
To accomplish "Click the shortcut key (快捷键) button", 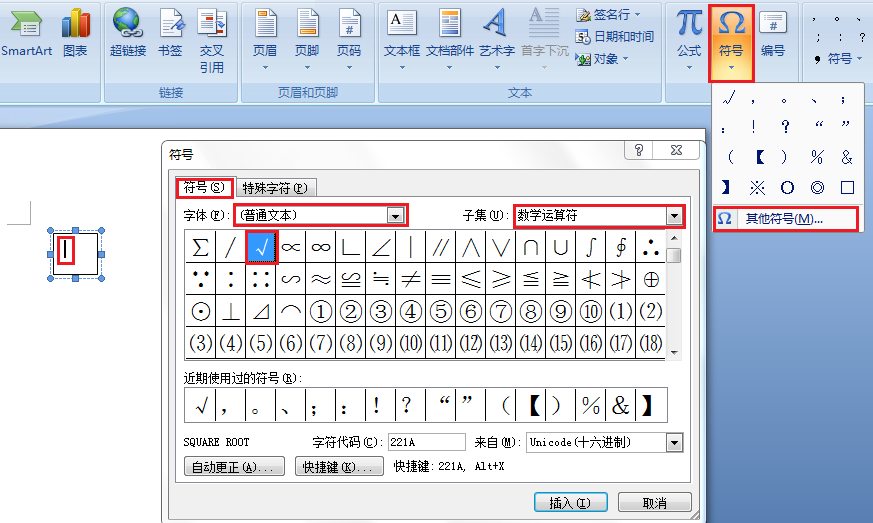I will click(339, 467).
